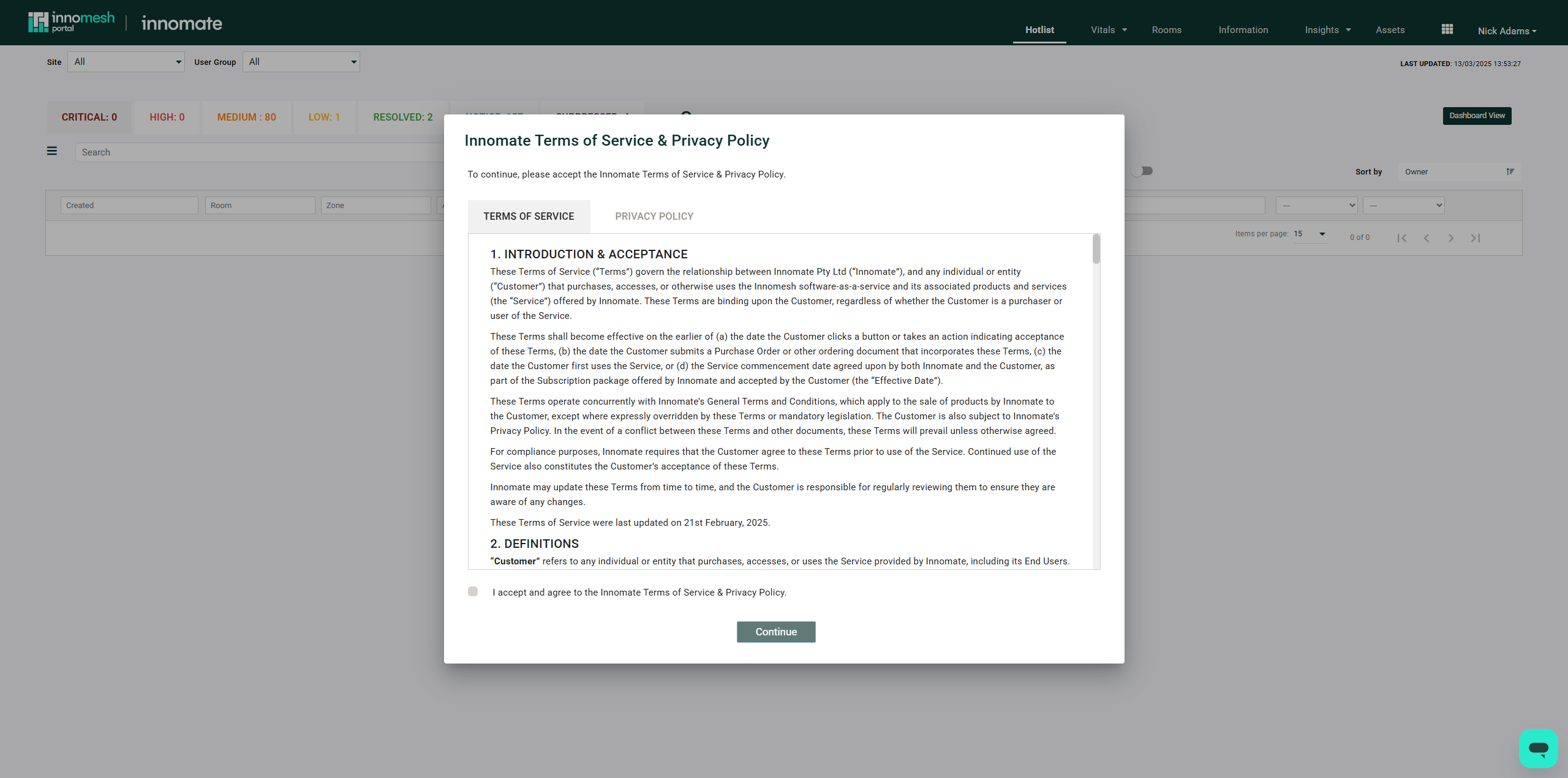This screenshot has width=1568, height=778.
Task: Open the first filter select in table header
Action: pos(1317,205)
